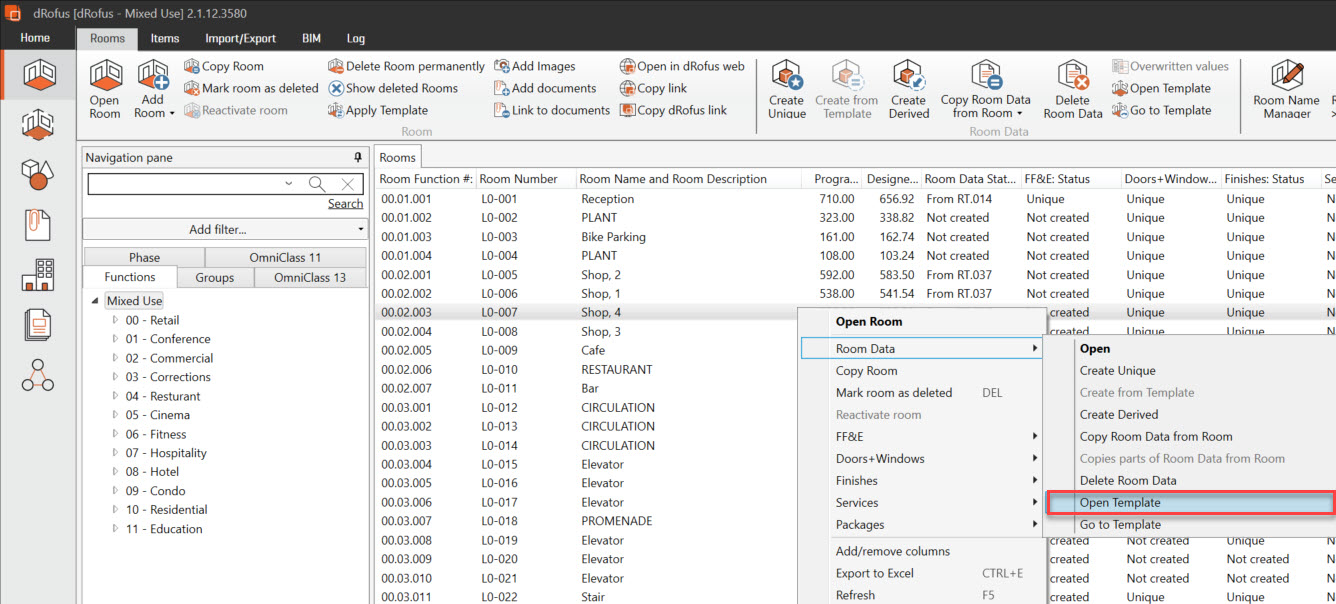Image resolution: width=1336 pixels, height=604 pixels.
Task: Click Open in dRofus web
Action: pyautogui.click(x=681, y=66)
